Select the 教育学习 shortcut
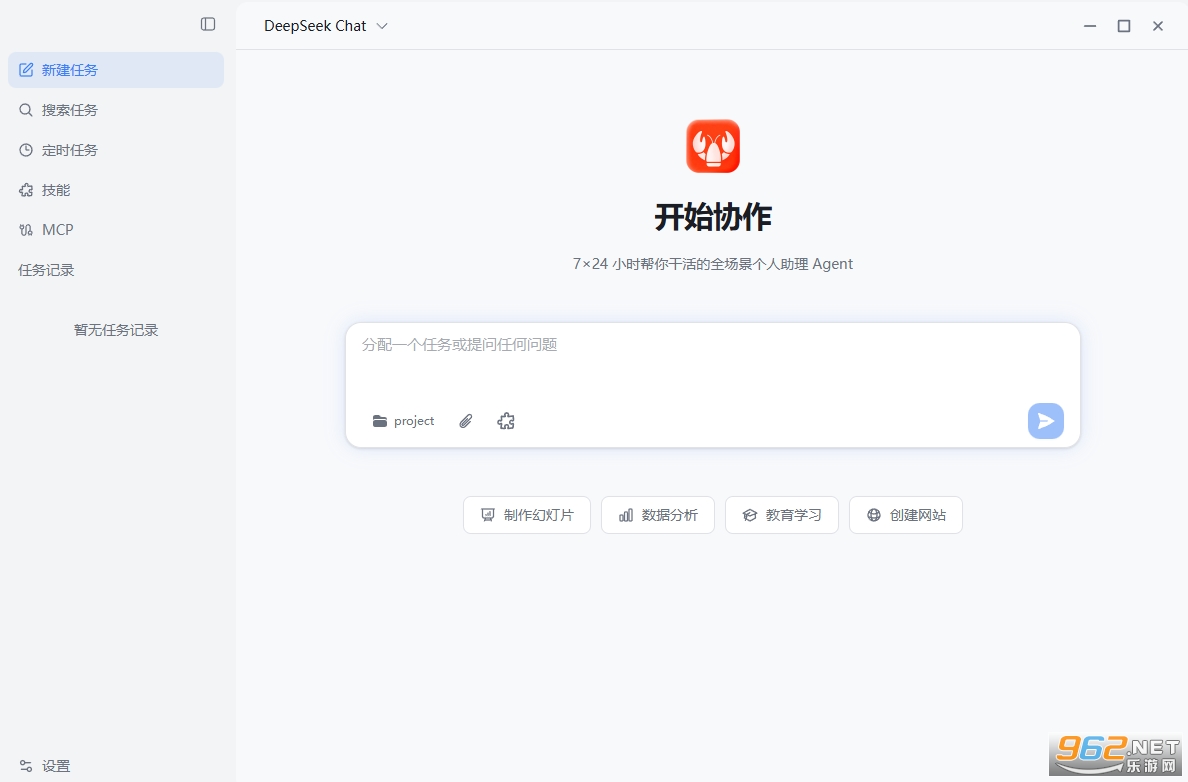This screenshot has width=1188, height=782. (782, 515)
